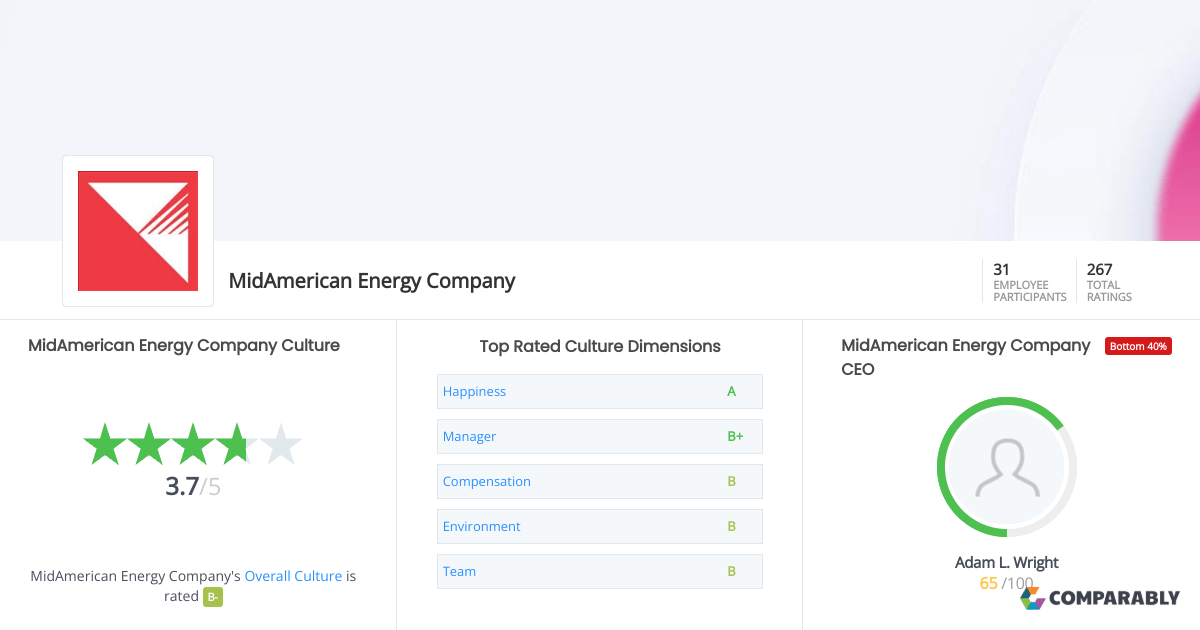Viewport: 1200px width, 630px height.
Task: Follow the Overall Culture link
Action: pos(293,576)
